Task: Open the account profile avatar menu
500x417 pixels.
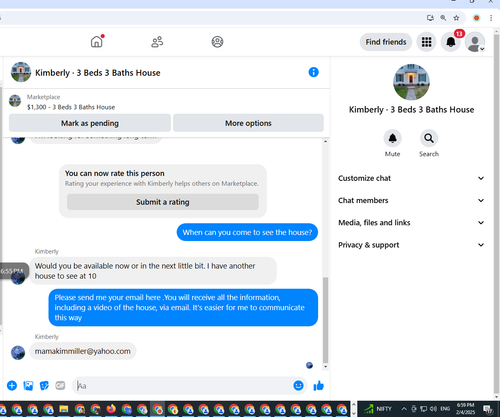Action: 475,42
